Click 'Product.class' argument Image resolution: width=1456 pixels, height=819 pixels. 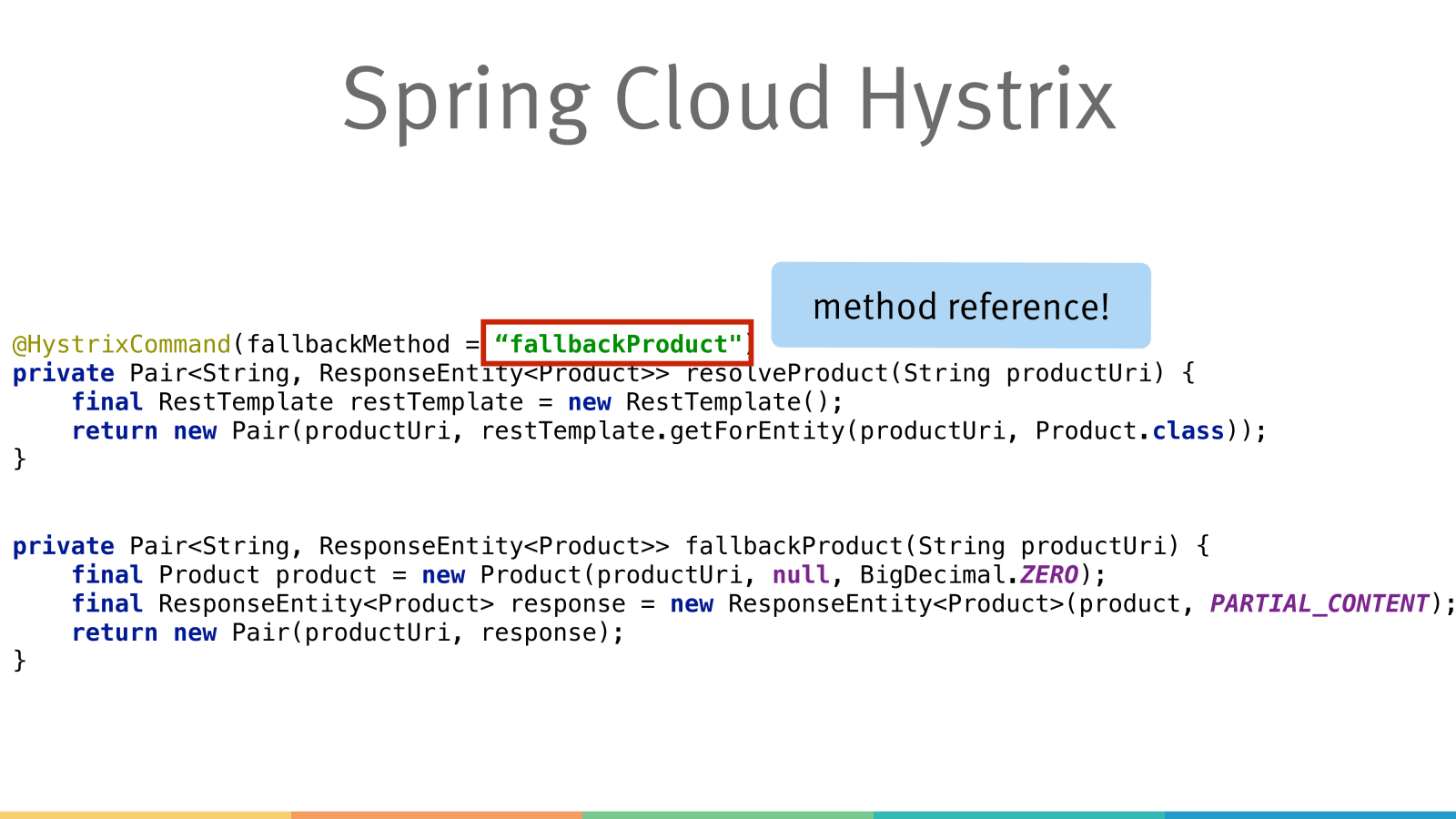click(x=1130, y=431)
